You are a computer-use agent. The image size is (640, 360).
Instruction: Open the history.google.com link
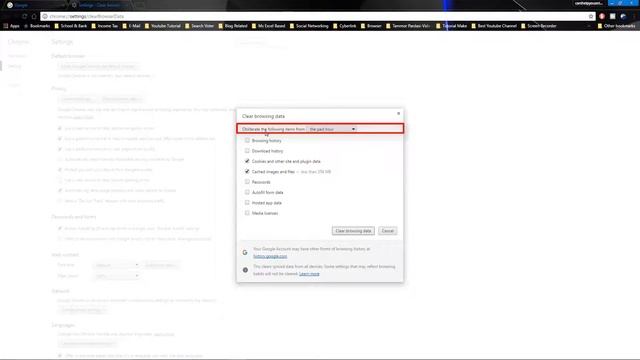[x=270, y=256]
